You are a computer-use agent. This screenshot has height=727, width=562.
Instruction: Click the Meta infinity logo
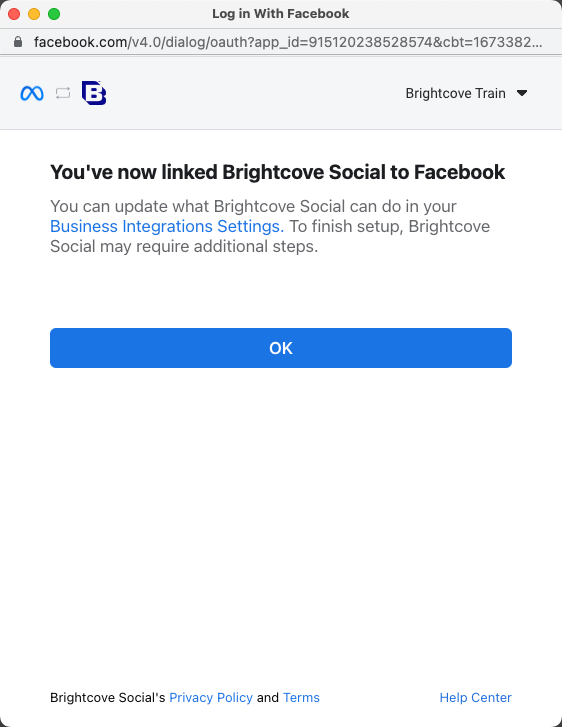tap(32, 93)
